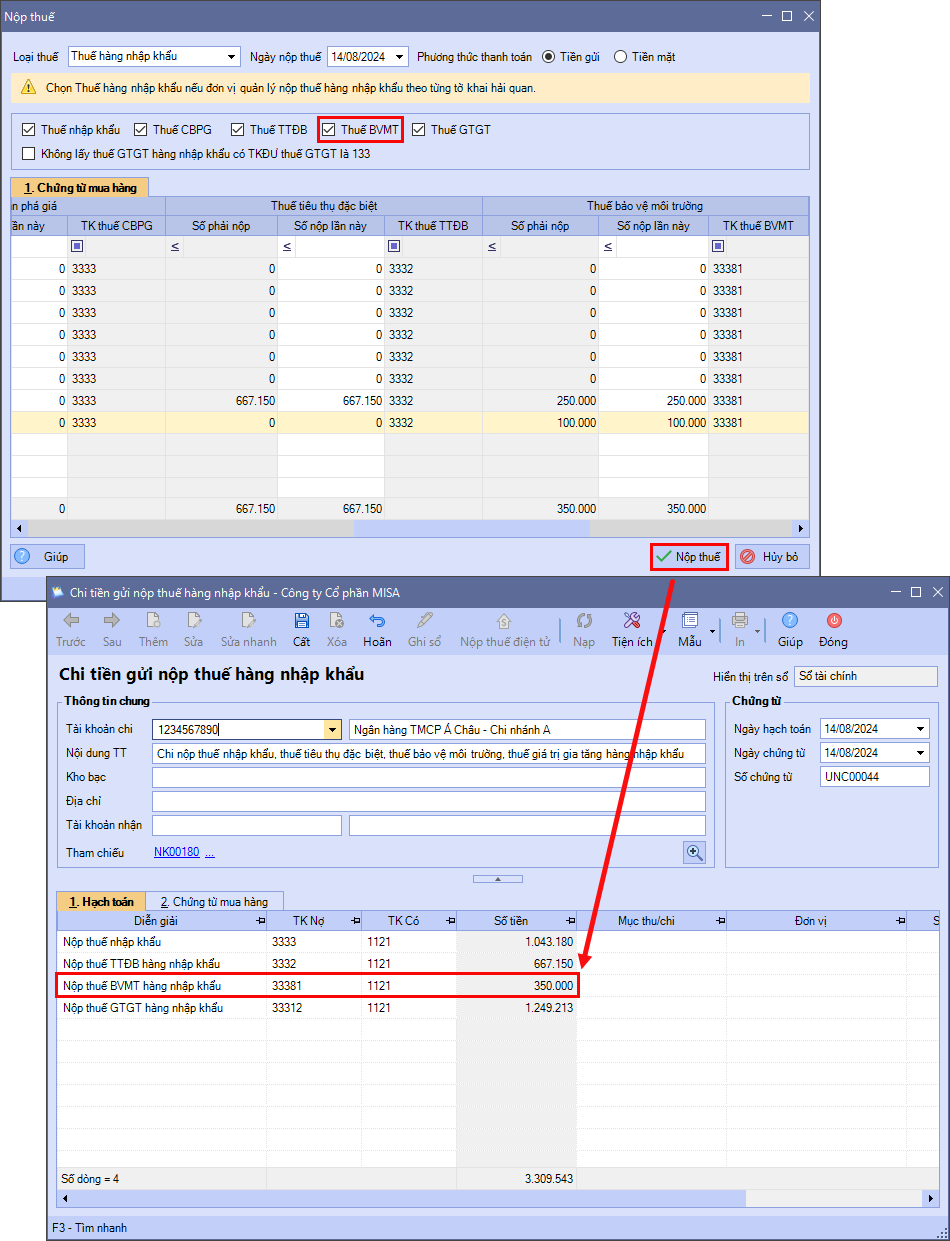Select the Hạch toán tab

tap(101, 902)
